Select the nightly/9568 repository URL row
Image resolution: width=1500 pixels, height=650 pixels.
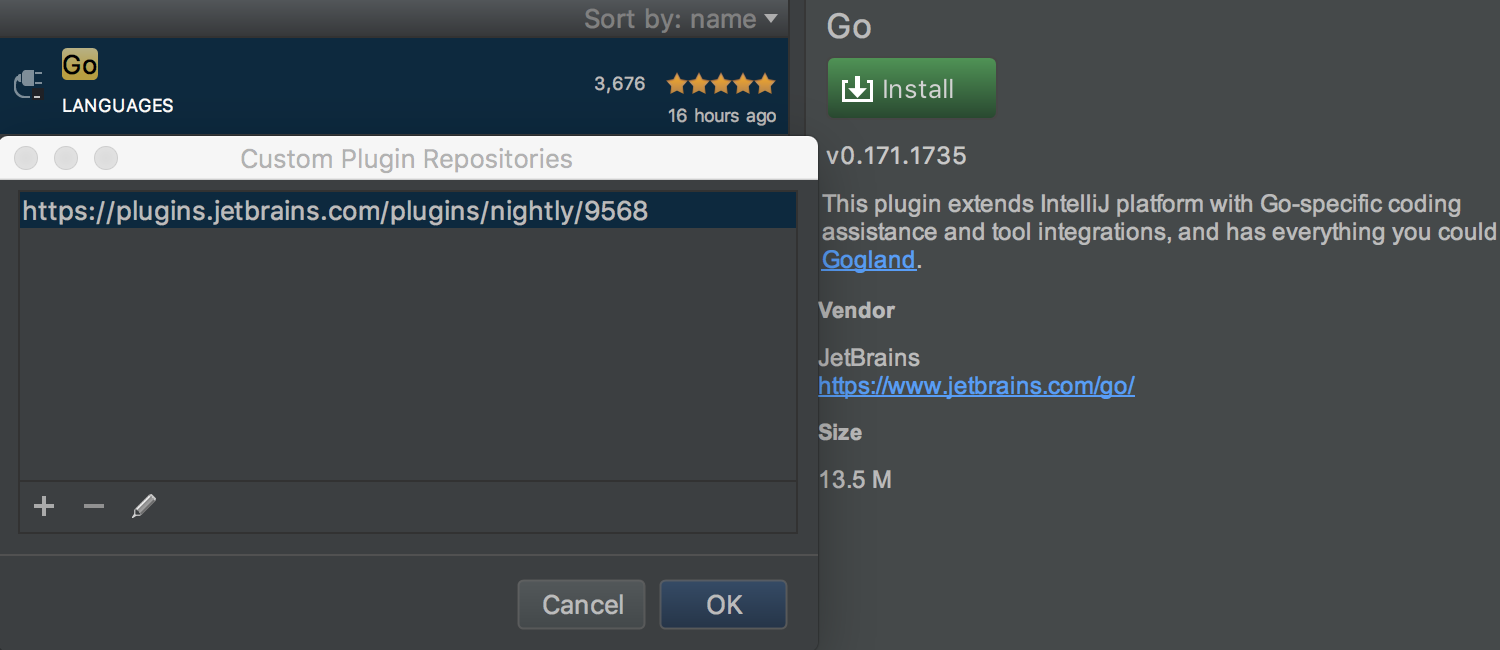[408, 211]
